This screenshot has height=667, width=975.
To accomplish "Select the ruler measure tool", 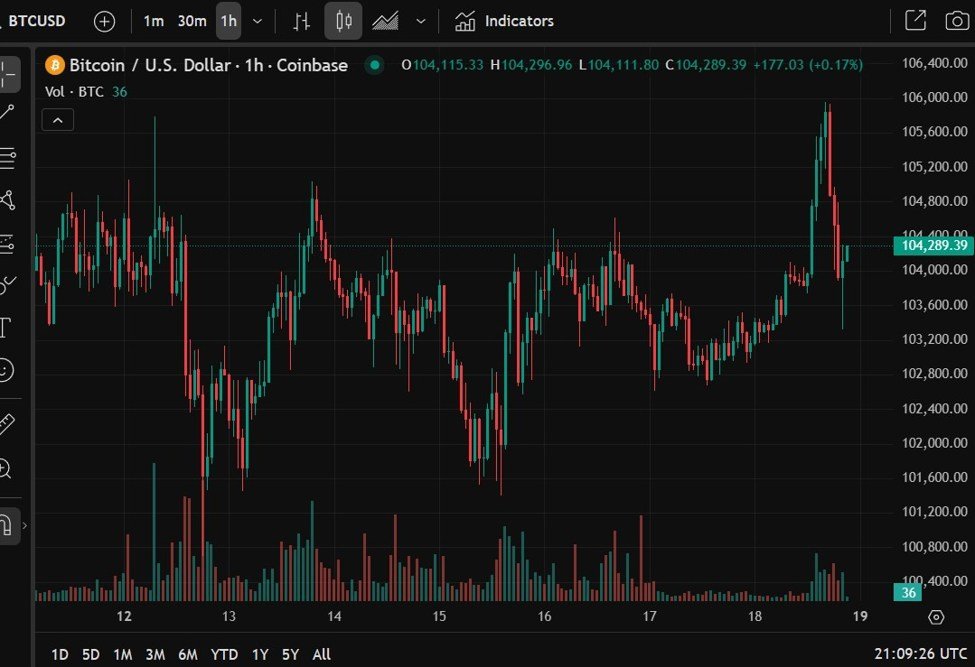I will pyautogui.click(x=6, y=424).
